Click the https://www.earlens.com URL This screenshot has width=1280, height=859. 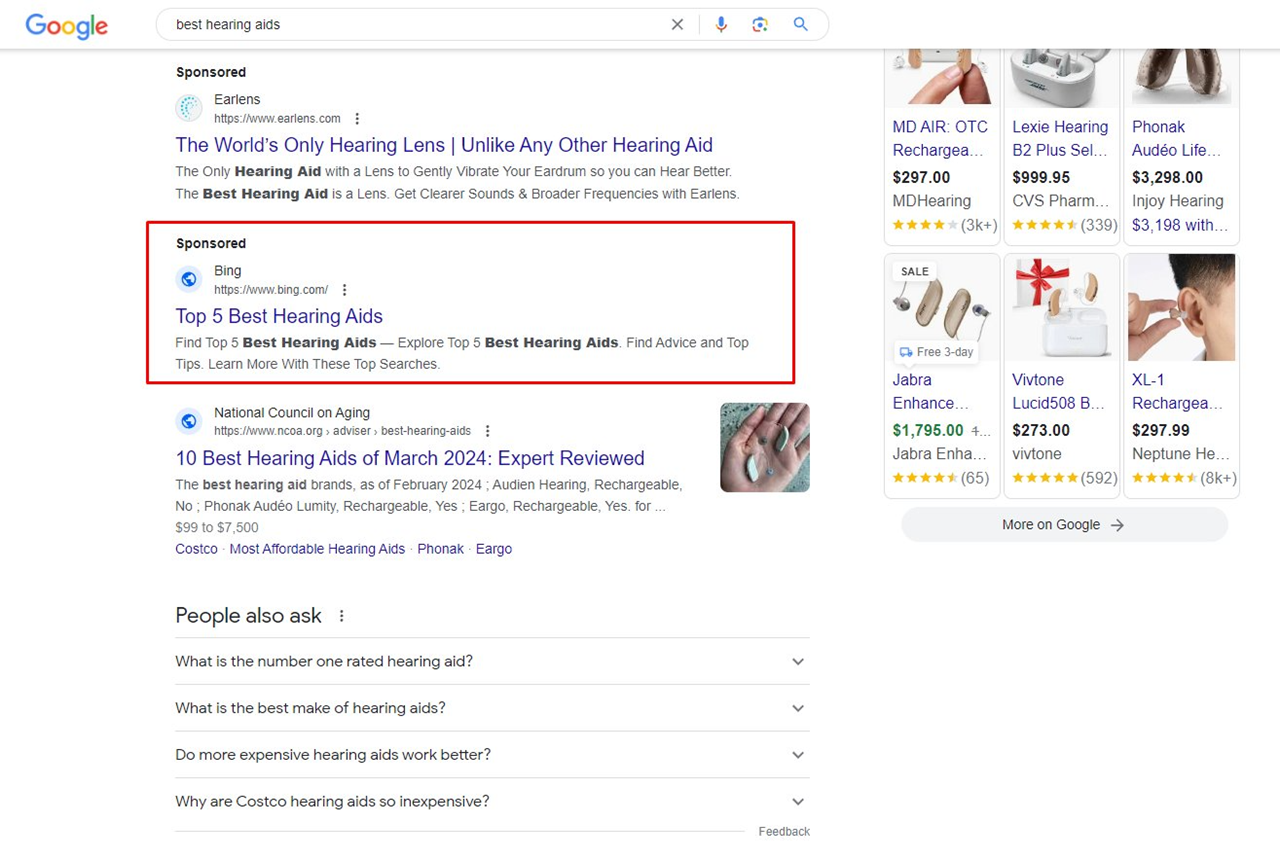pyautogui.click(x=277, y=119)
